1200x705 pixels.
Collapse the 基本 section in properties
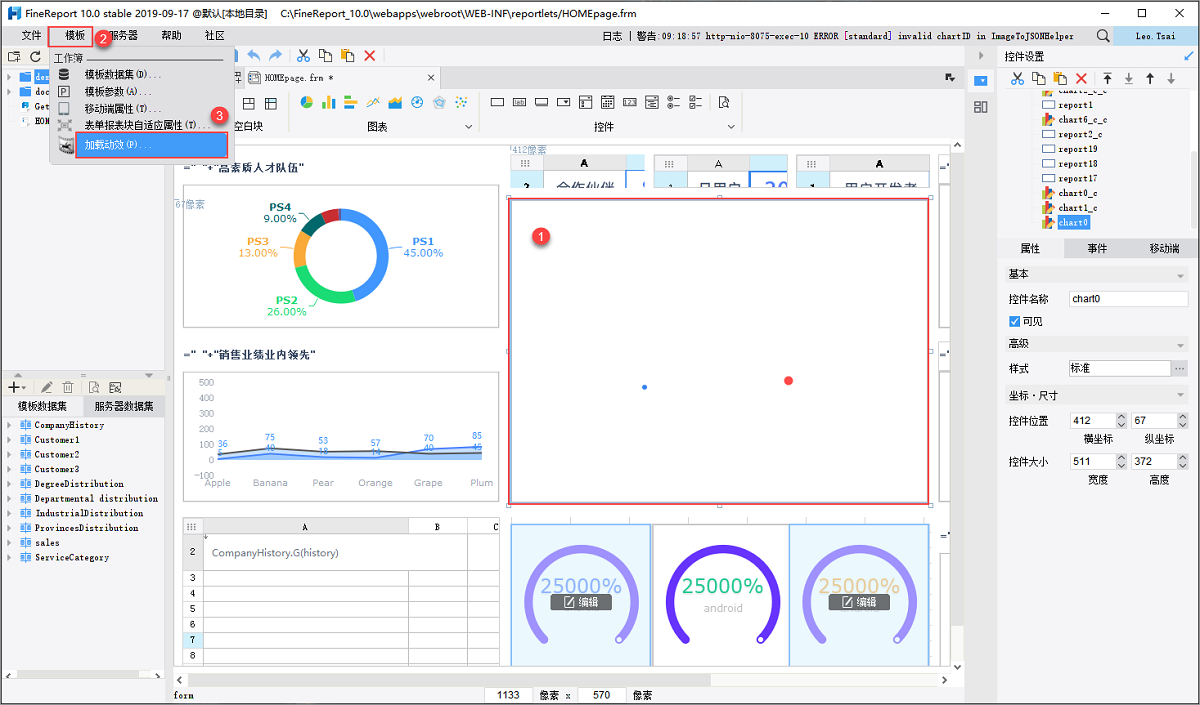coord(1181,275)
